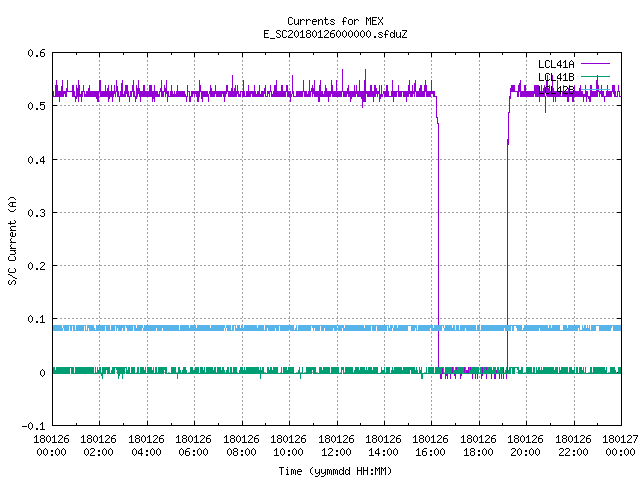Click the y-axis tick value -0.1
This screenshot has height=480, width=640.
(33, 426)
